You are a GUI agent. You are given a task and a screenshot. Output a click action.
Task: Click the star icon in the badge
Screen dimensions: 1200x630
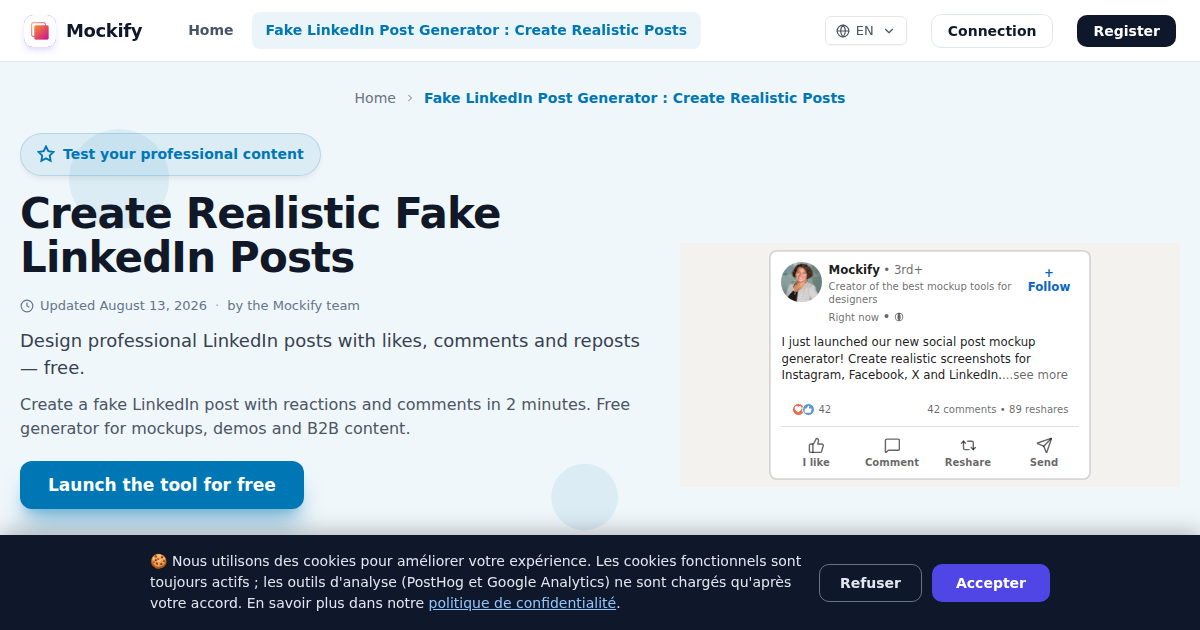point(46,154)
